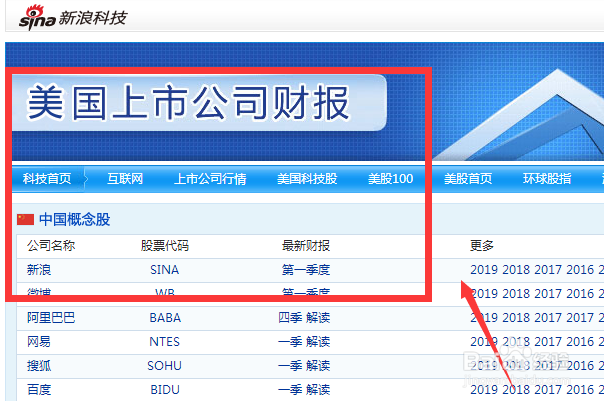Open the 2016 reports in the SINA row

(580, 270)
